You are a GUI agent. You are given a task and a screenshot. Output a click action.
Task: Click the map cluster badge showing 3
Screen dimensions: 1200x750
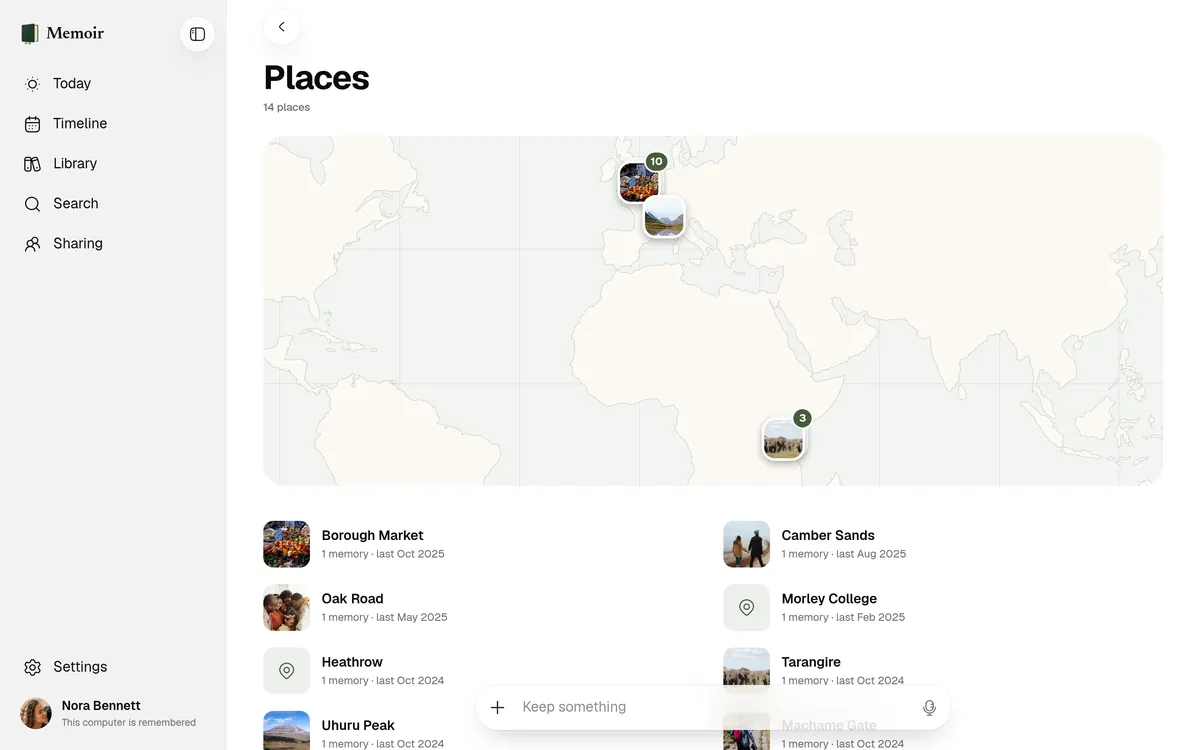(802, 418)
